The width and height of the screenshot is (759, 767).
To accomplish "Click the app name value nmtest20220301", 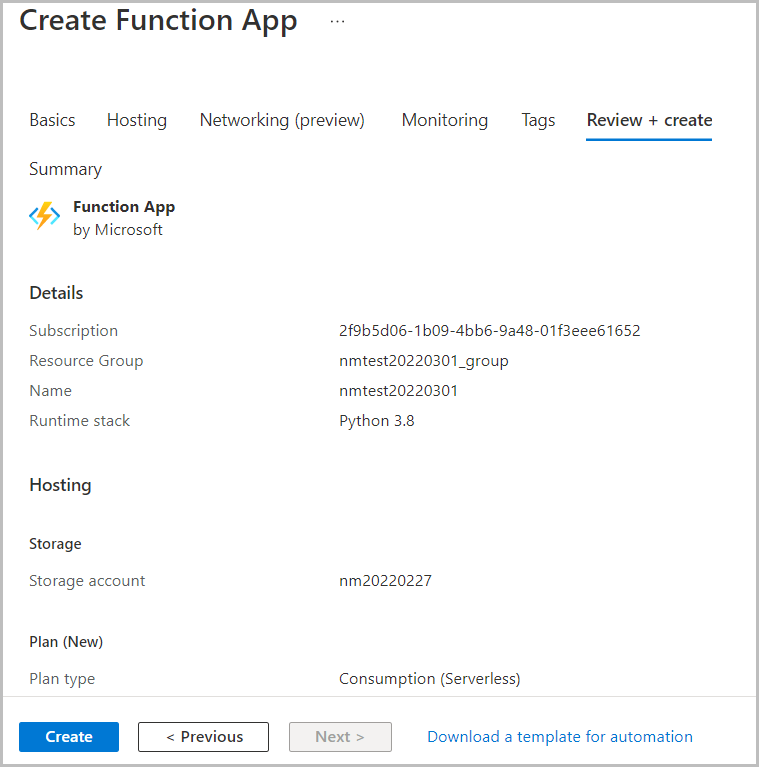I will click(x=398, y=391).
